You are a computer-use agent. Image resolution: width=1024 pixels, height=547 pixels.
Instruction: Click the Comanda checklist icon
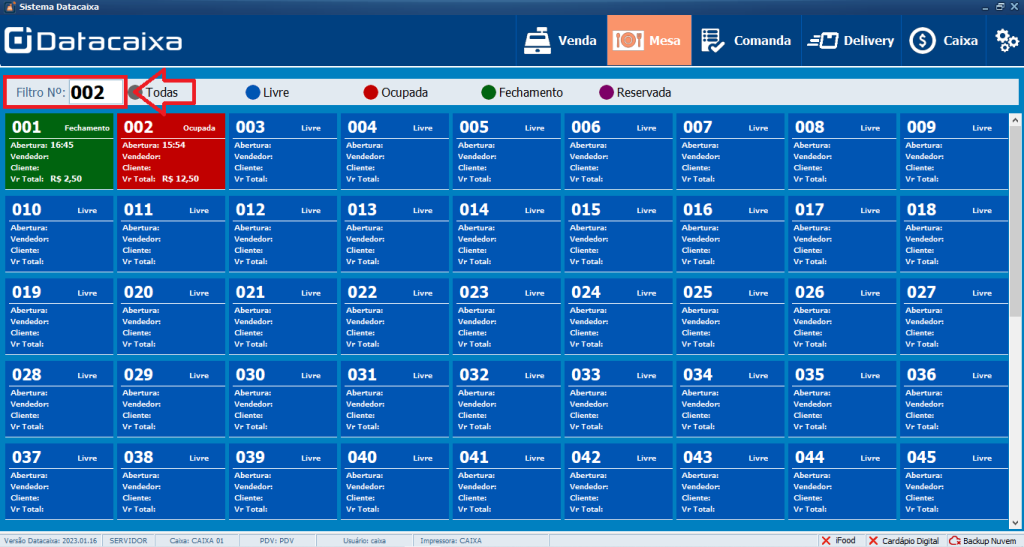point(713,41)
